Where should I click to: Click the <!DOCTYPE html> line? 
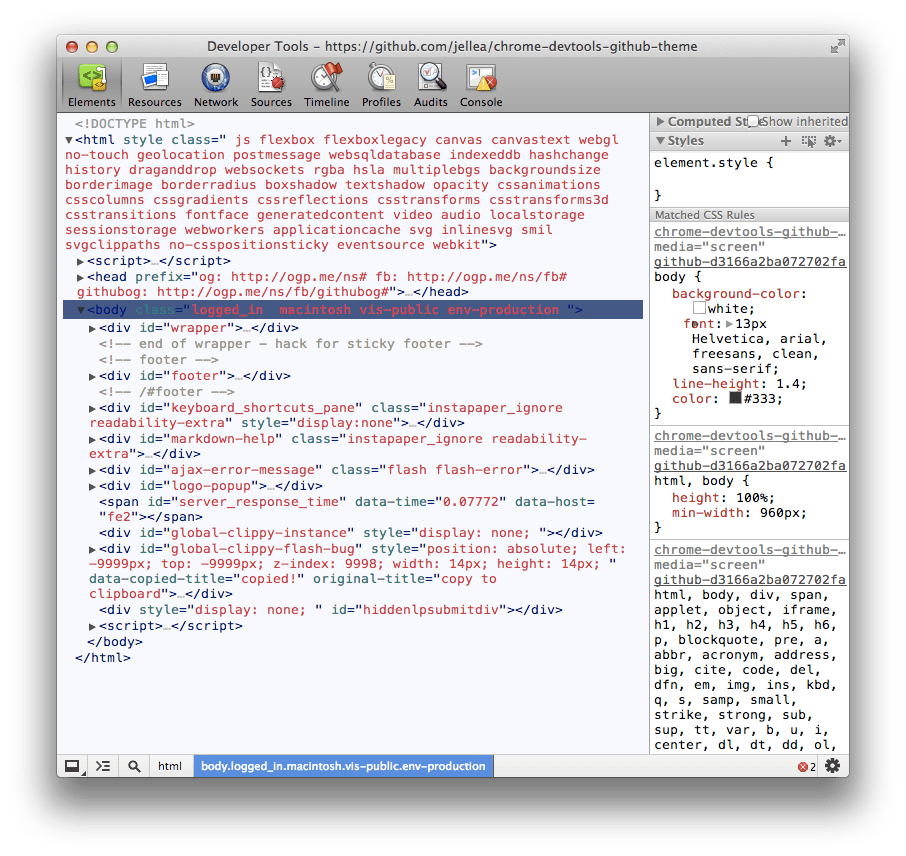pyautogui.click(x=135, y=124)
